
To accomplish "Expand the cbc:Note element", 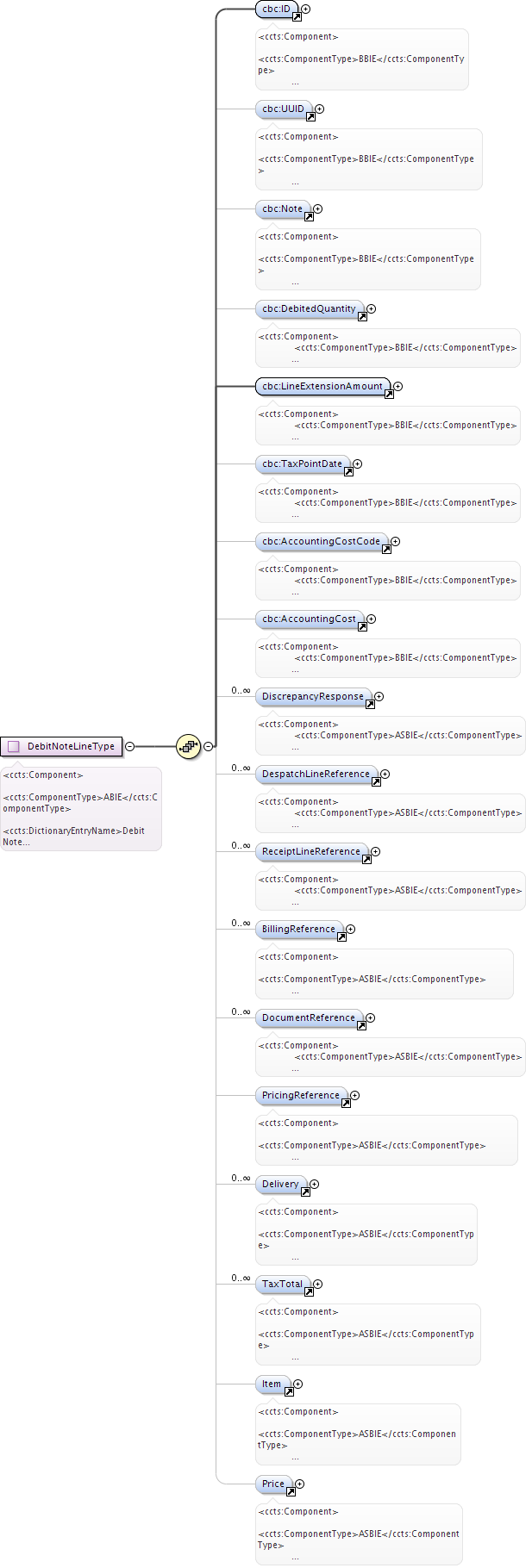I will click(x=318, y=208).
